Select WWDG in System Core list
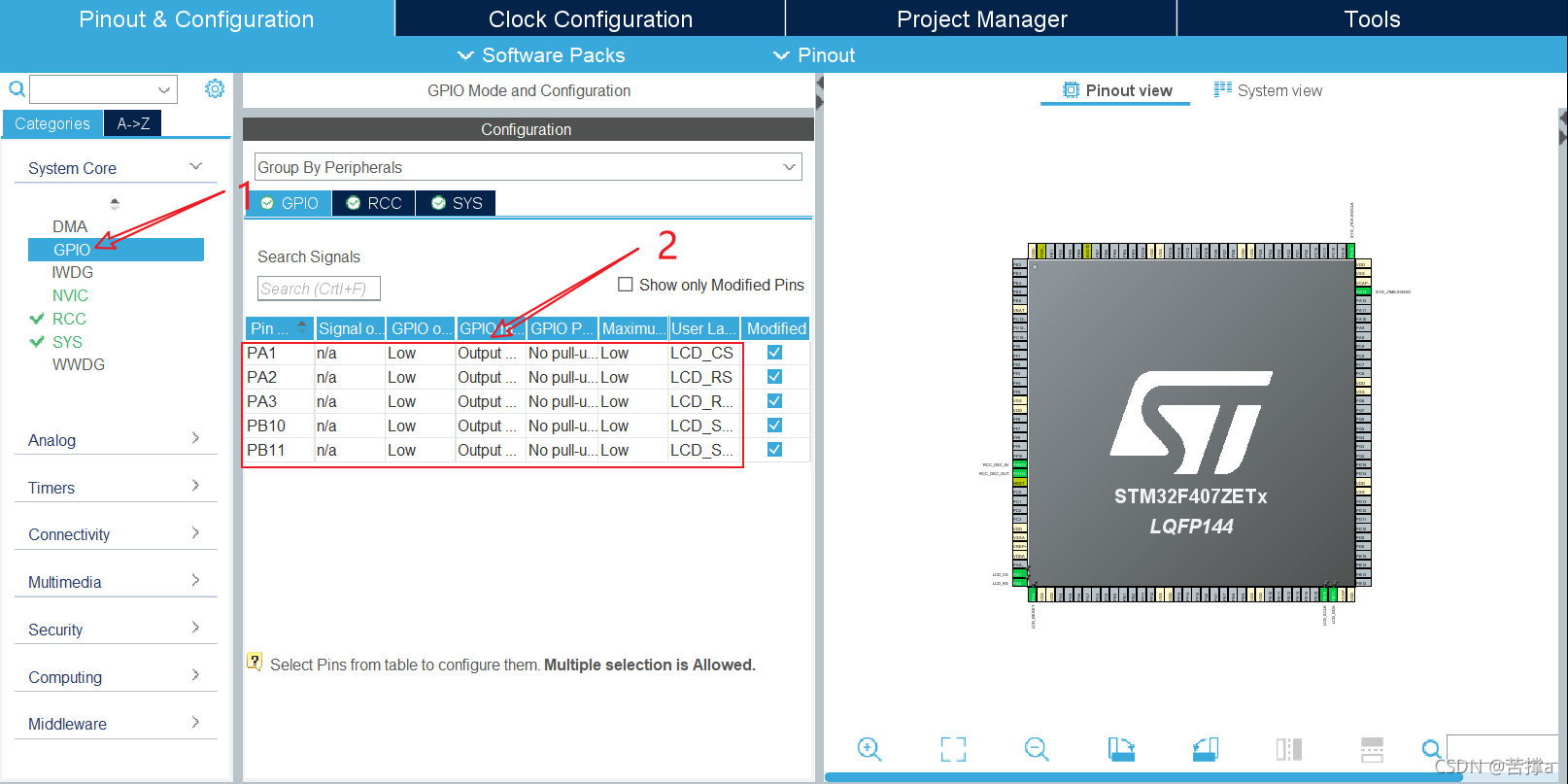The height and width of the screenshot is (784, 1568). (x=79, y=364)
